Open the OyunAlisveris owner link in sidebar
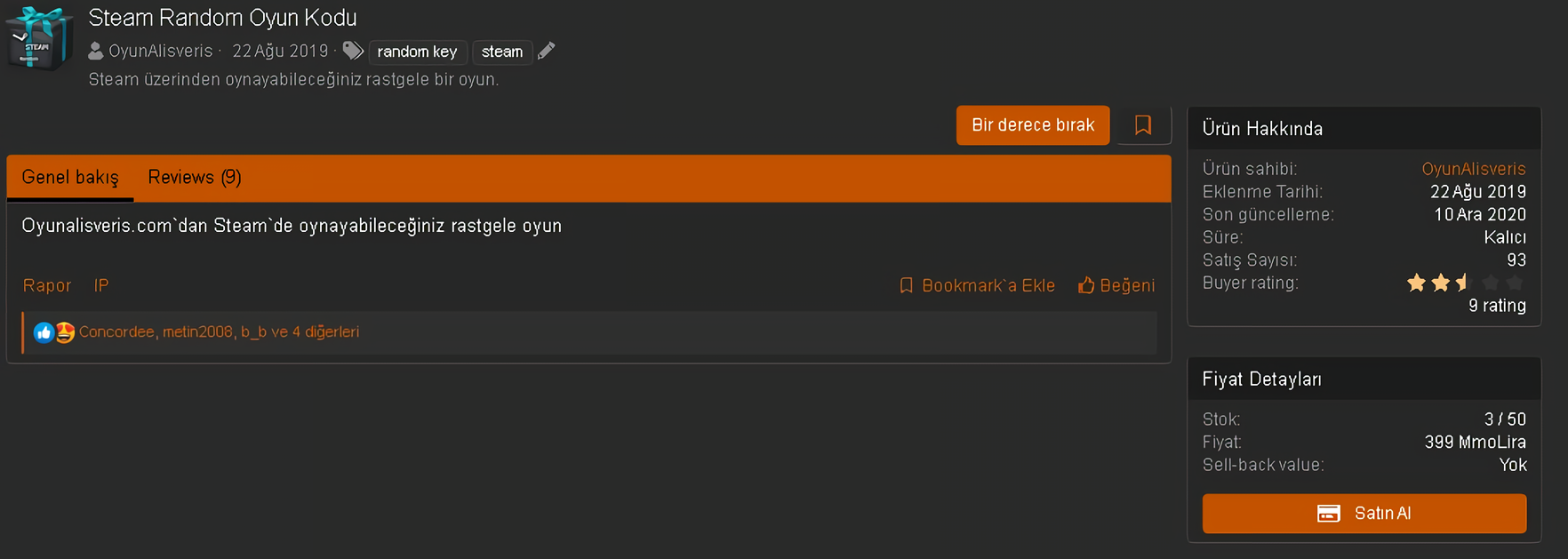Image resolution: width=1568 pixels, height=559 pixels. tap(1473, 169)
